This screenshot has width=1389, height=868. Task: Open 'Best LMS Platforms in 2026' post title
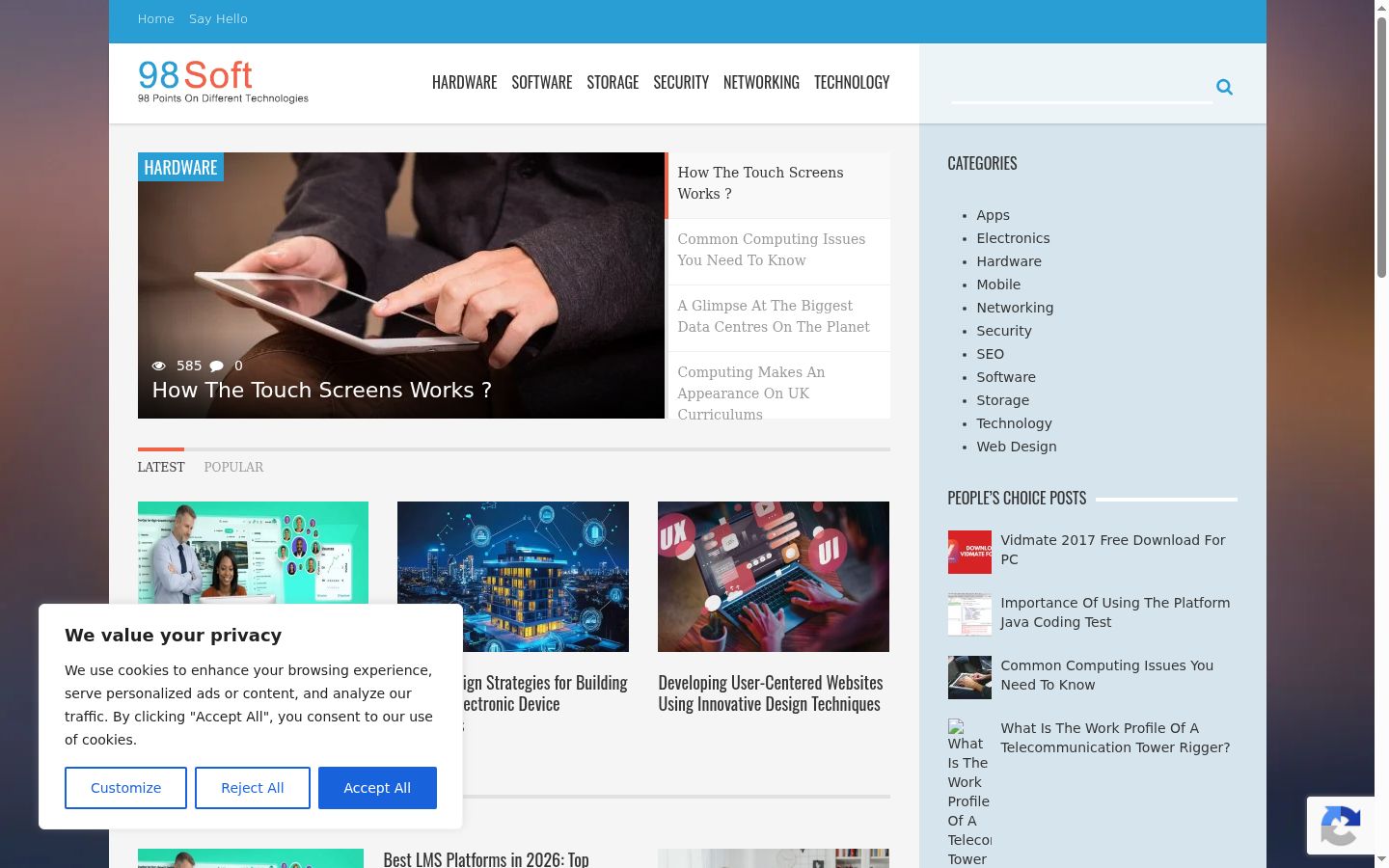click(486, 858)
